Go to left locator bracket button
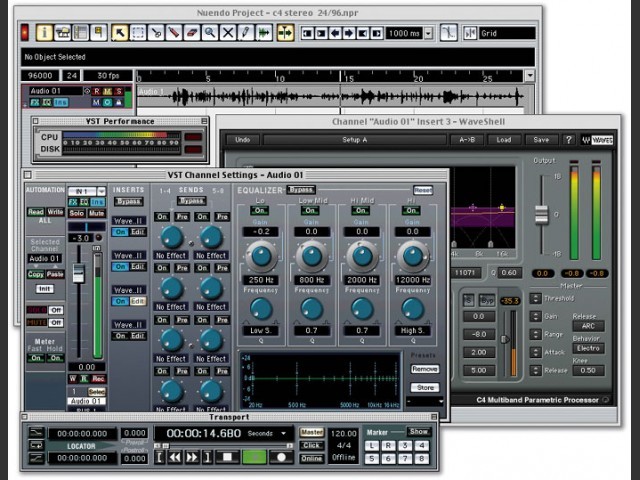This screenshot has width=640, height=480. (x=160, y=457)
